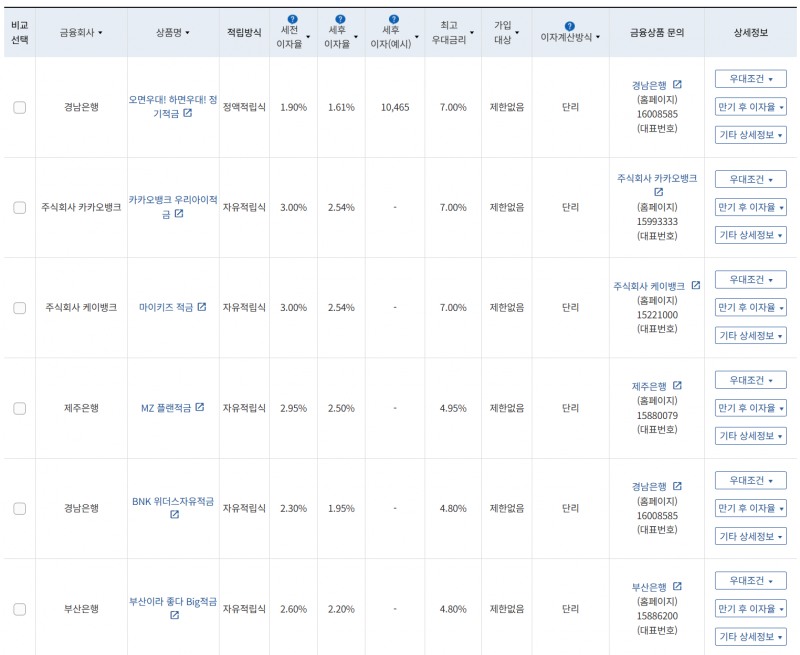Open help icon for 세후 이자(예시)
The height and width of the screenshot is (655, 800).
coord(394,19)
